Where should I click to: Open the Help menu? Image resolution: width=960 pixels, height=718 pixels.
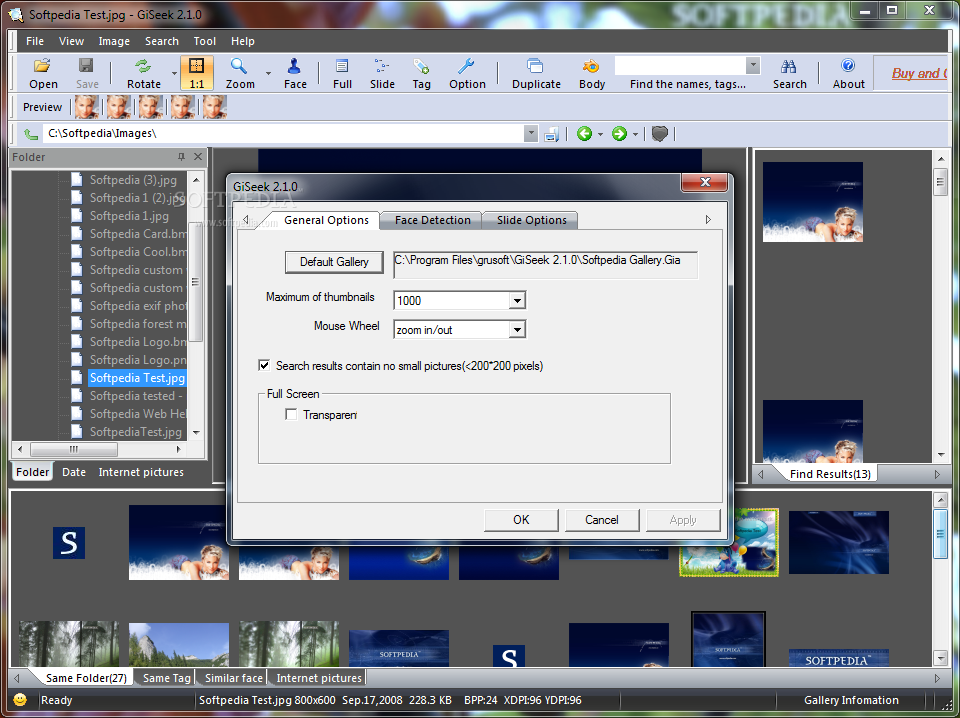[x=242, y=41]
